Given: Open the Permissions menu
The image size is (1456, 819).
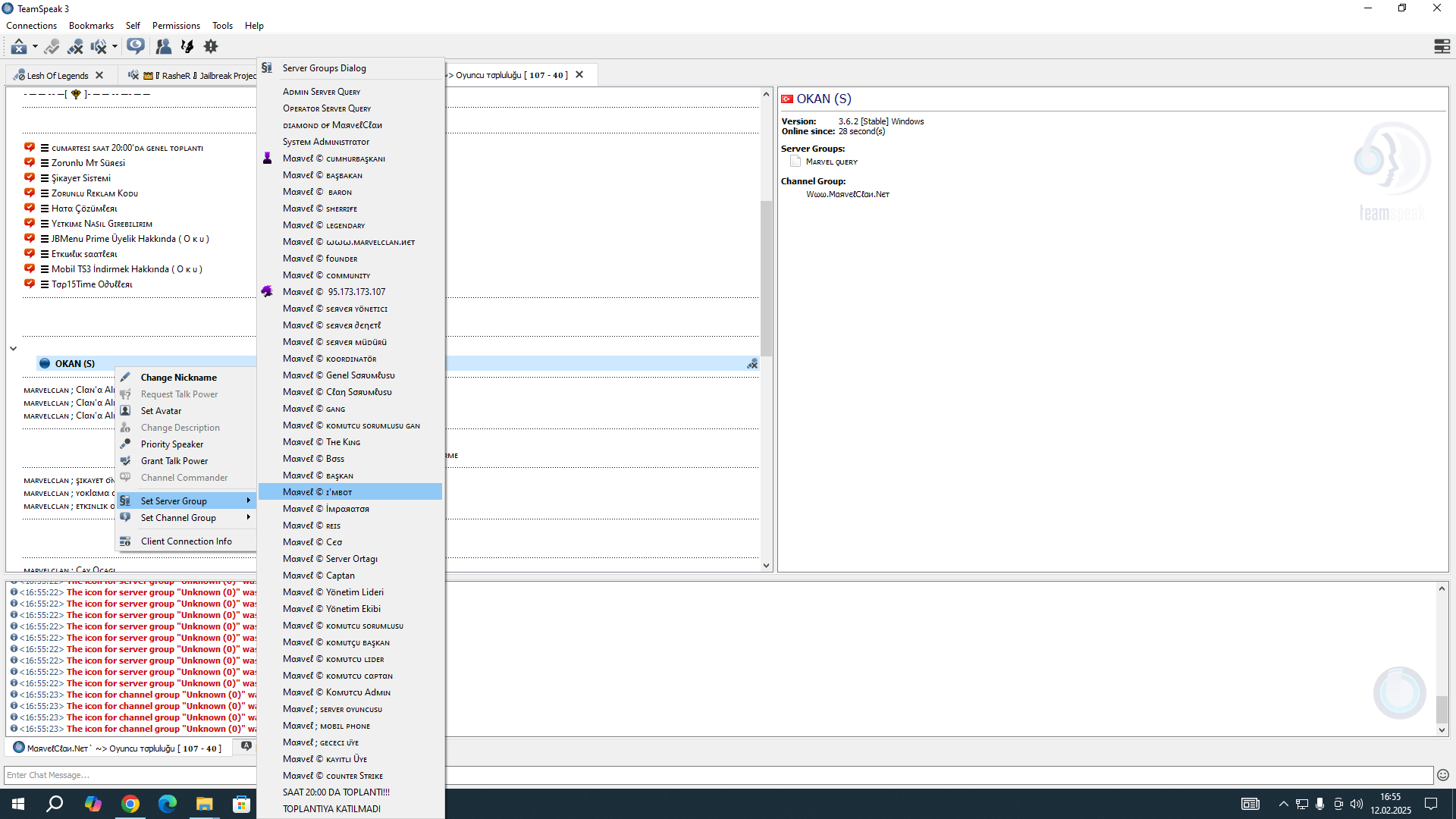Looking at the screenshot, I should coord(176,26).
